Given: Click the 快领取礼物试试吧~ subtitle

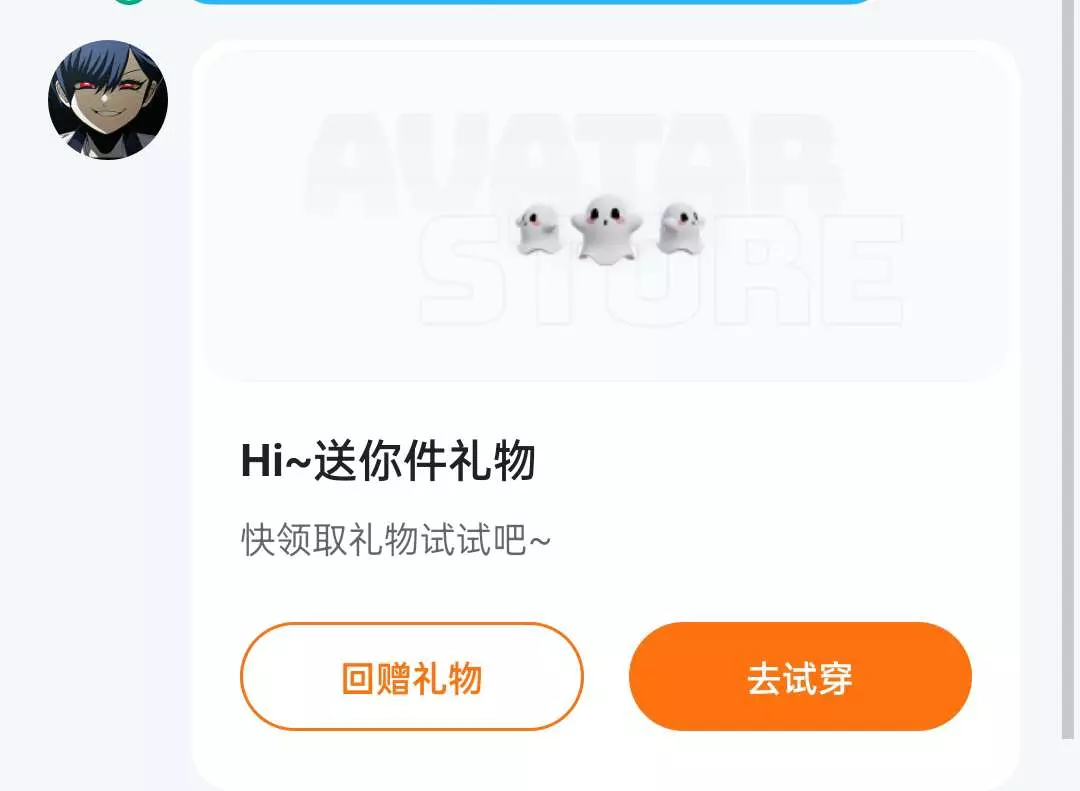Looking at the screenshot, I should (x=396, y=540).
